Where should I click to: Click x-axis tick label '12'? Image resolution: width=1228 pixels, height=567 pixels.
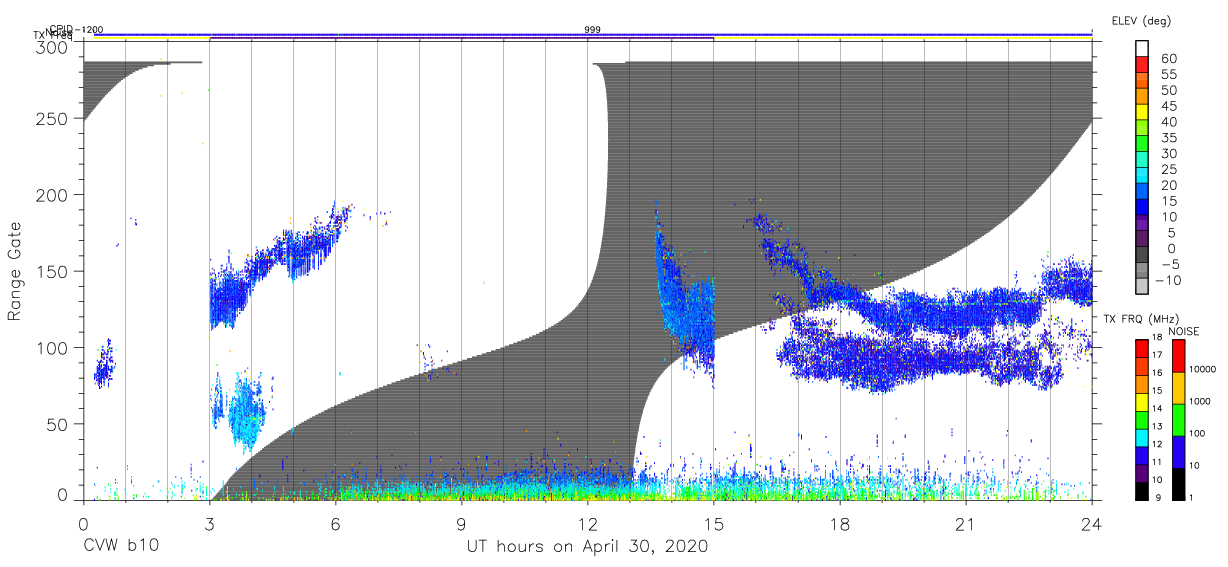tap(587, 523)
